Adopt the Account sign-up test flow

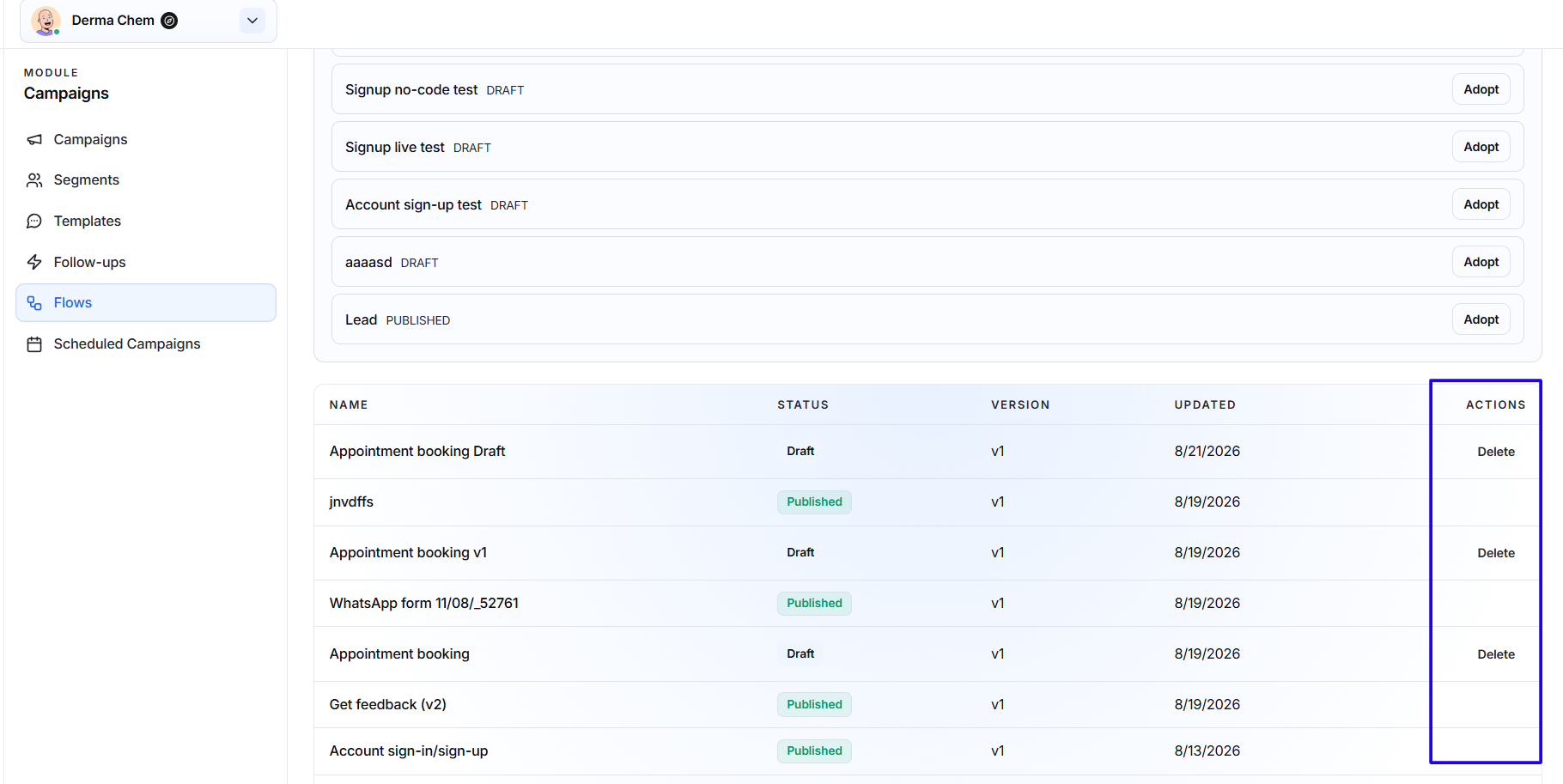click(x=1481, y=204)
